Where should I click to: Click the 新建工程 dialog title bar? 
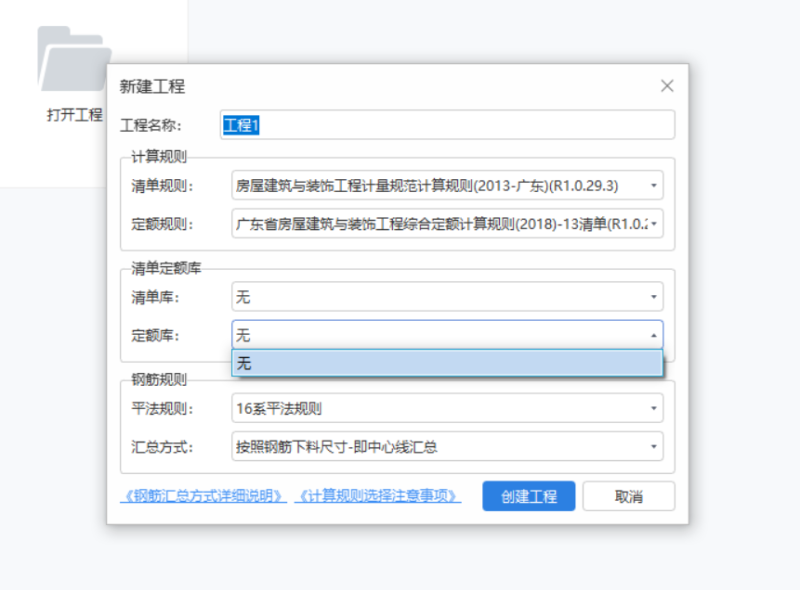point(300,87)
